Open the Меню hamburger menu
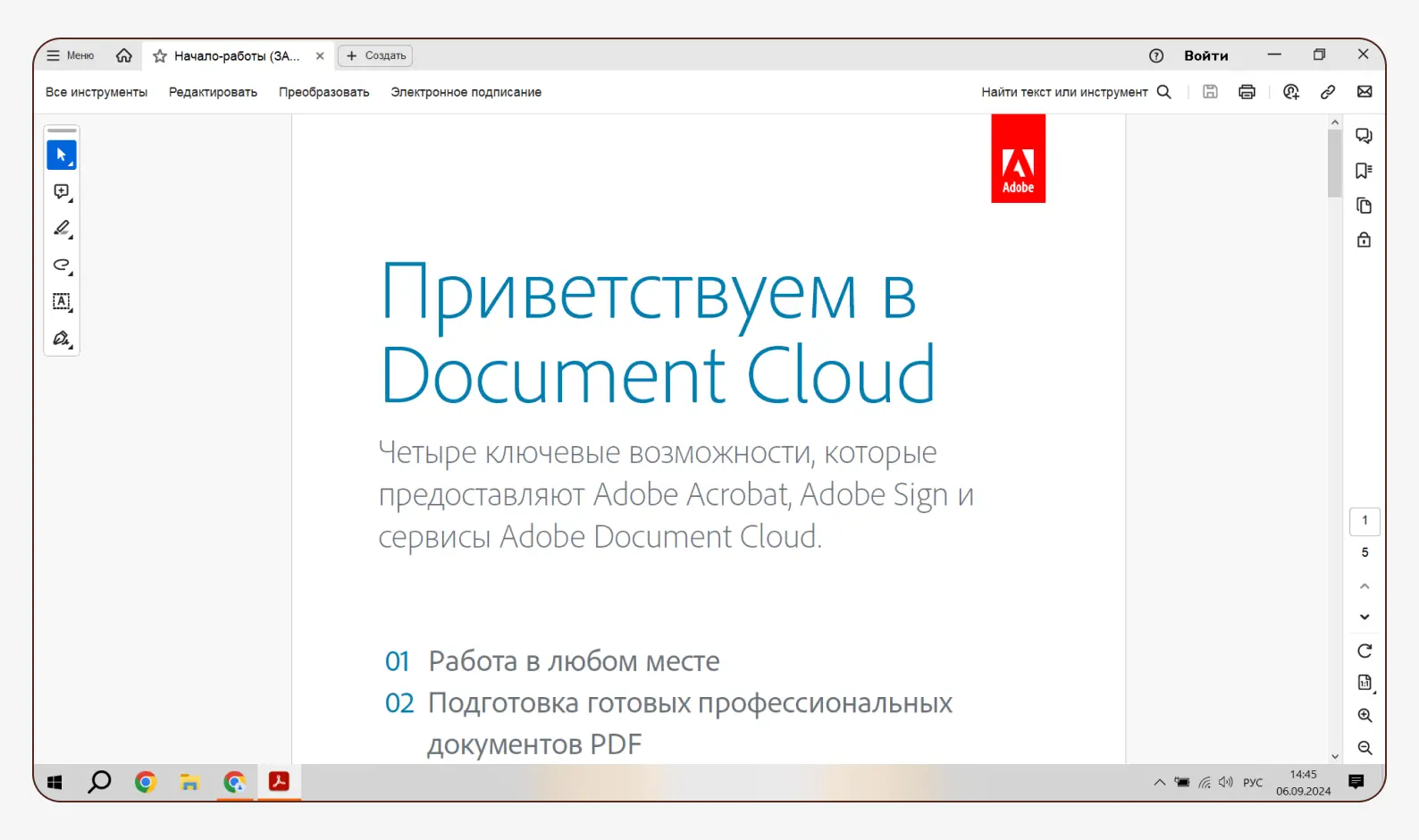Viewport: 1419px width, 840px height. [70, 55]
